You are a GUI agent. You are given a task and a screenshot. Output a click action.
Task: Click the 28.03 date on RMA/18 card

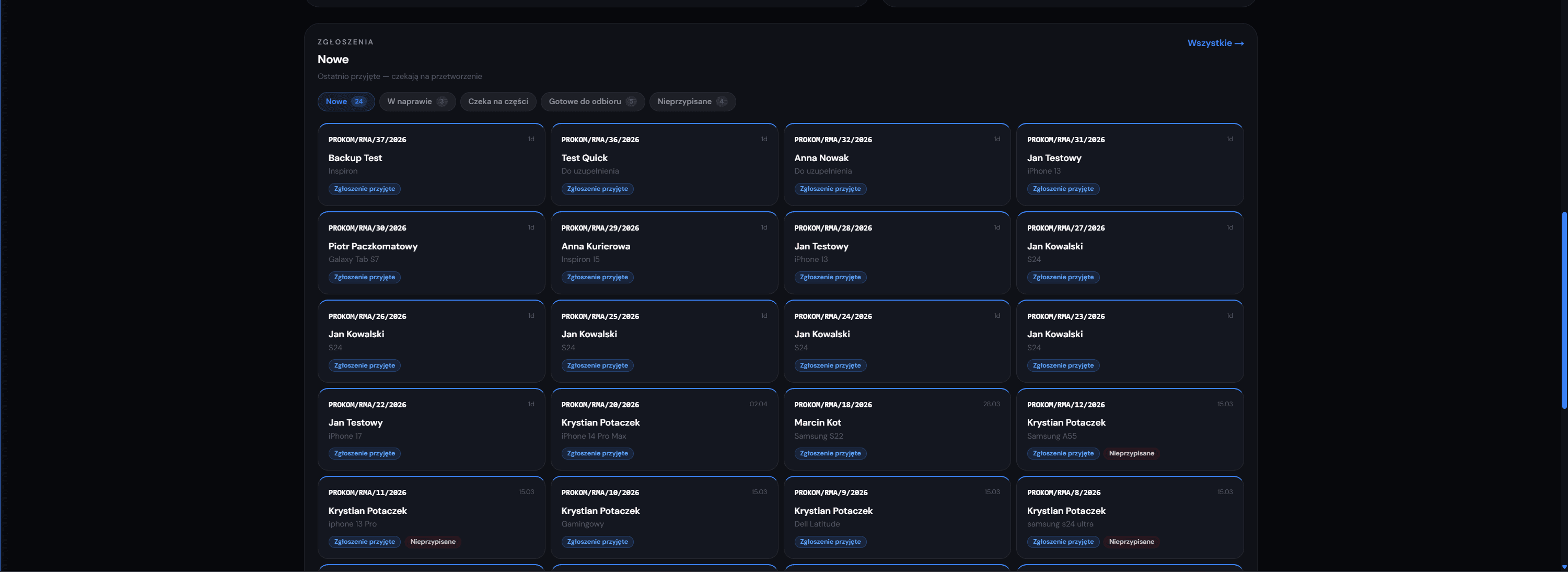[992, 405]
